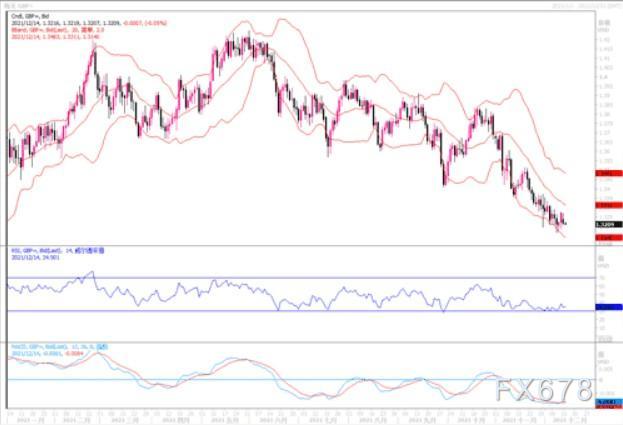
Task: Click the light blue MACD value tag
Action: tap(608, 402)
